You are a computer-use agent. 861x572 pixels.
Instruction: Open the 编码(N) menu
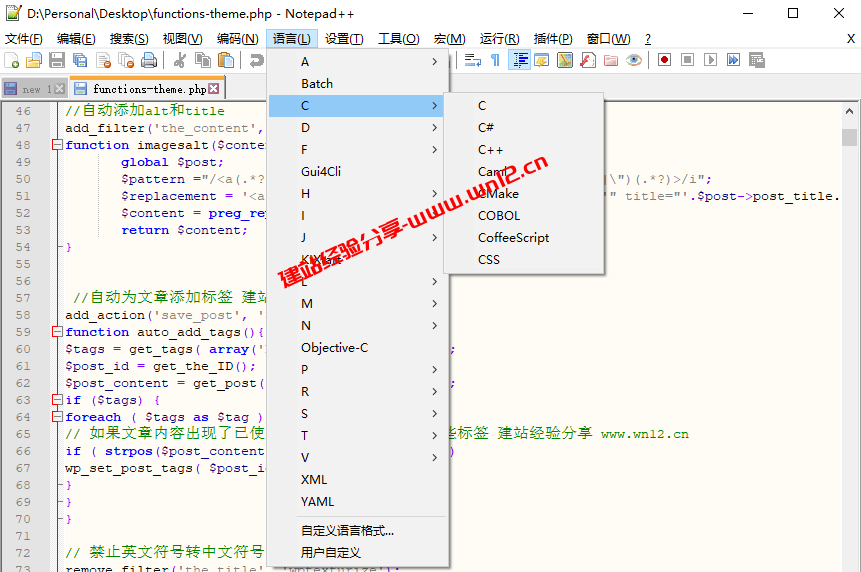point(237,39)
